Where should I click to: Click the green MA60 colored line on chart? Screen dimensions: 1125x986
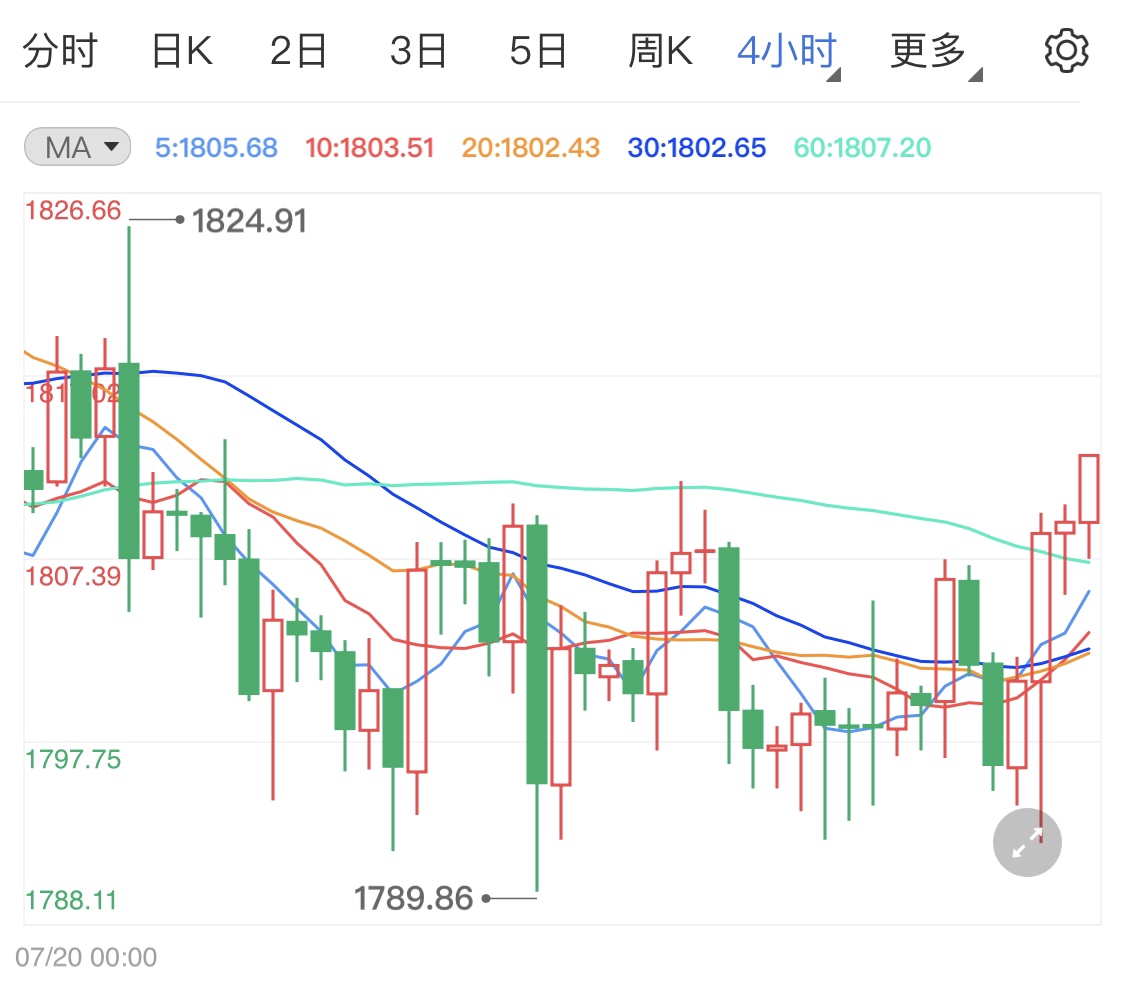[600, 487]
